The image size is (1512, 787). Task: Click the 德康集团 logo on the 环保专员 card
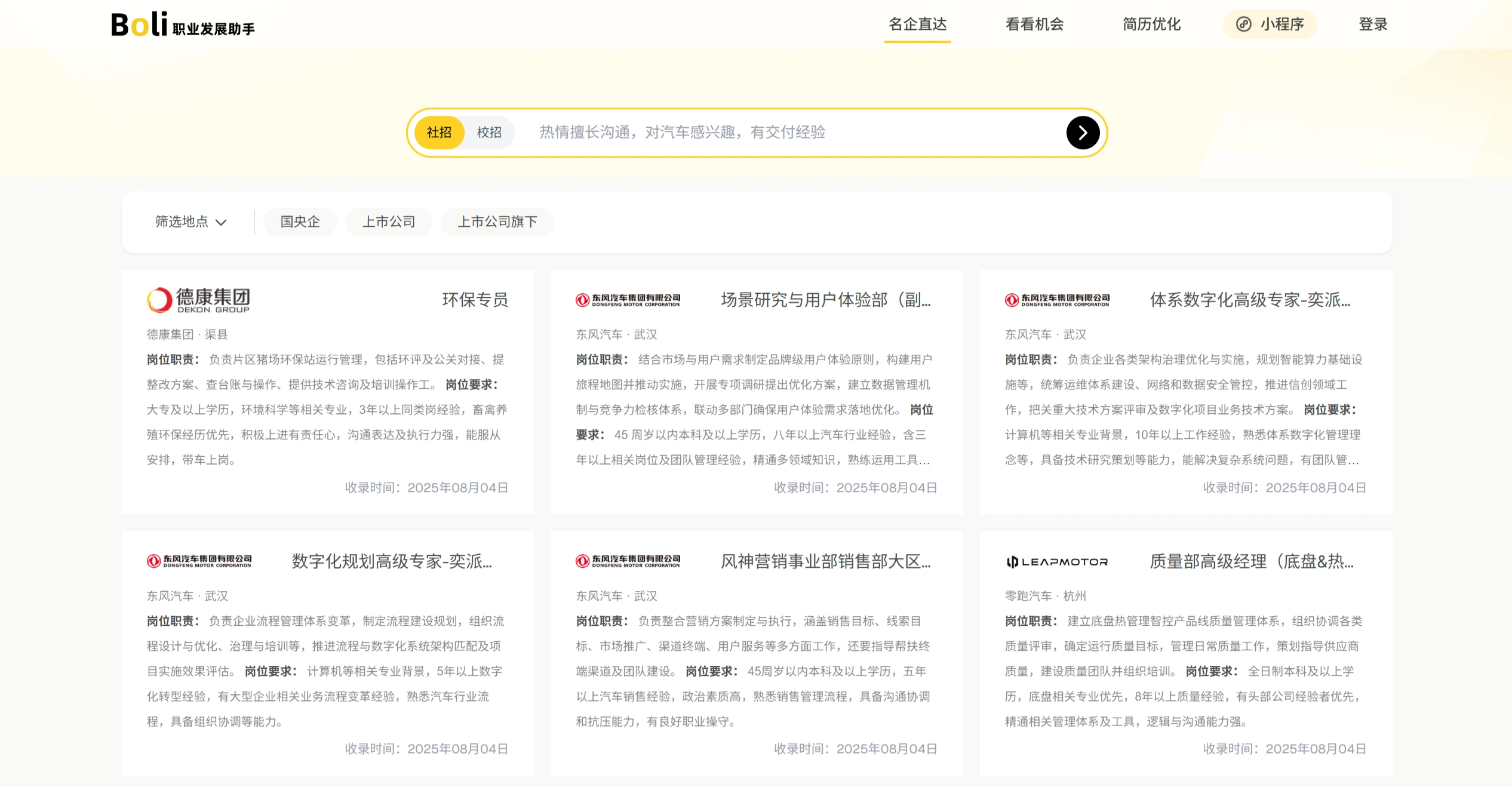198,300
